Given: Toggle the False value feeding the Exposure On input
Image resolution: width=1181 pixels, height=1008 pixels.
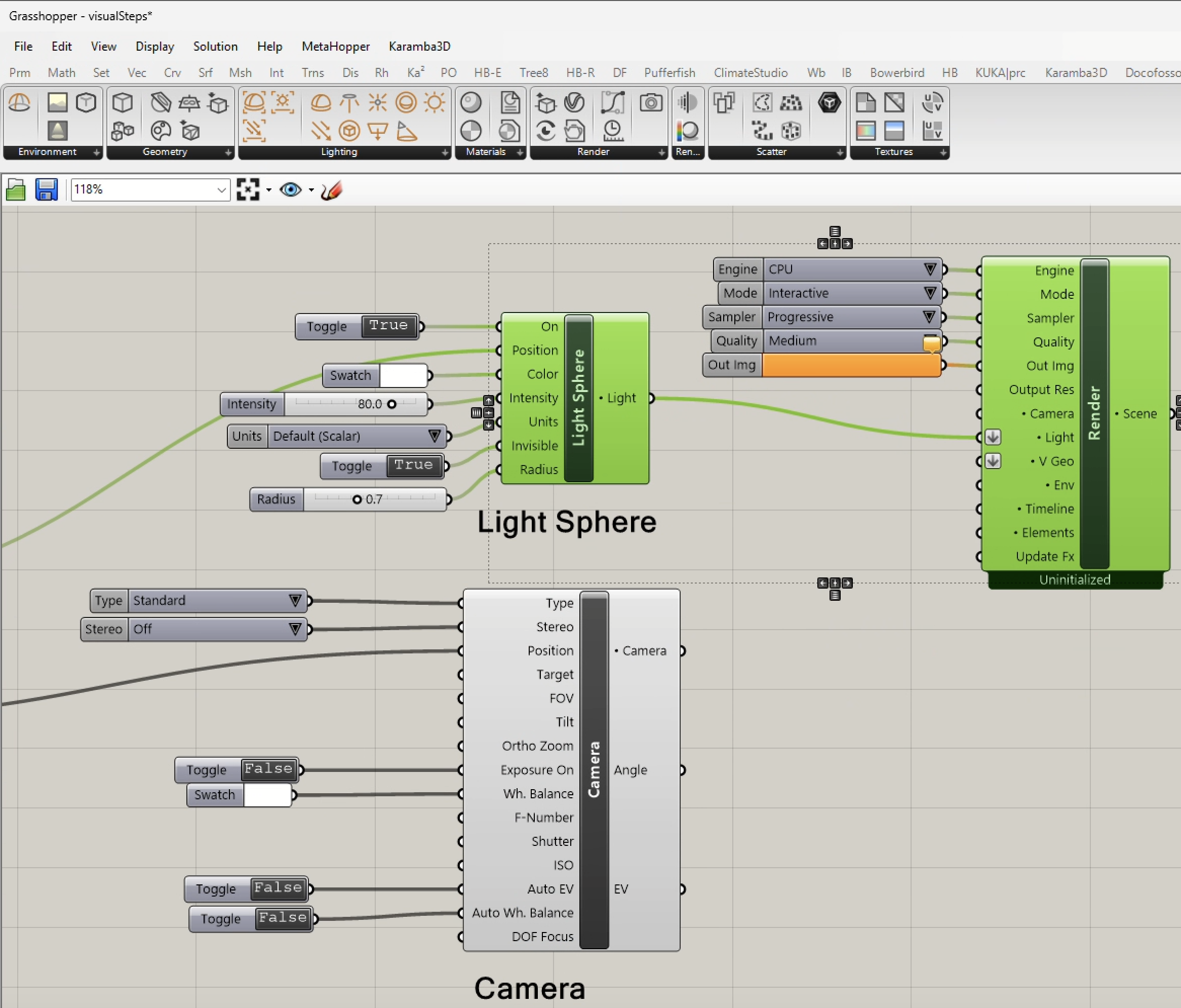Looking at the screenshot, I should point(268,769).
